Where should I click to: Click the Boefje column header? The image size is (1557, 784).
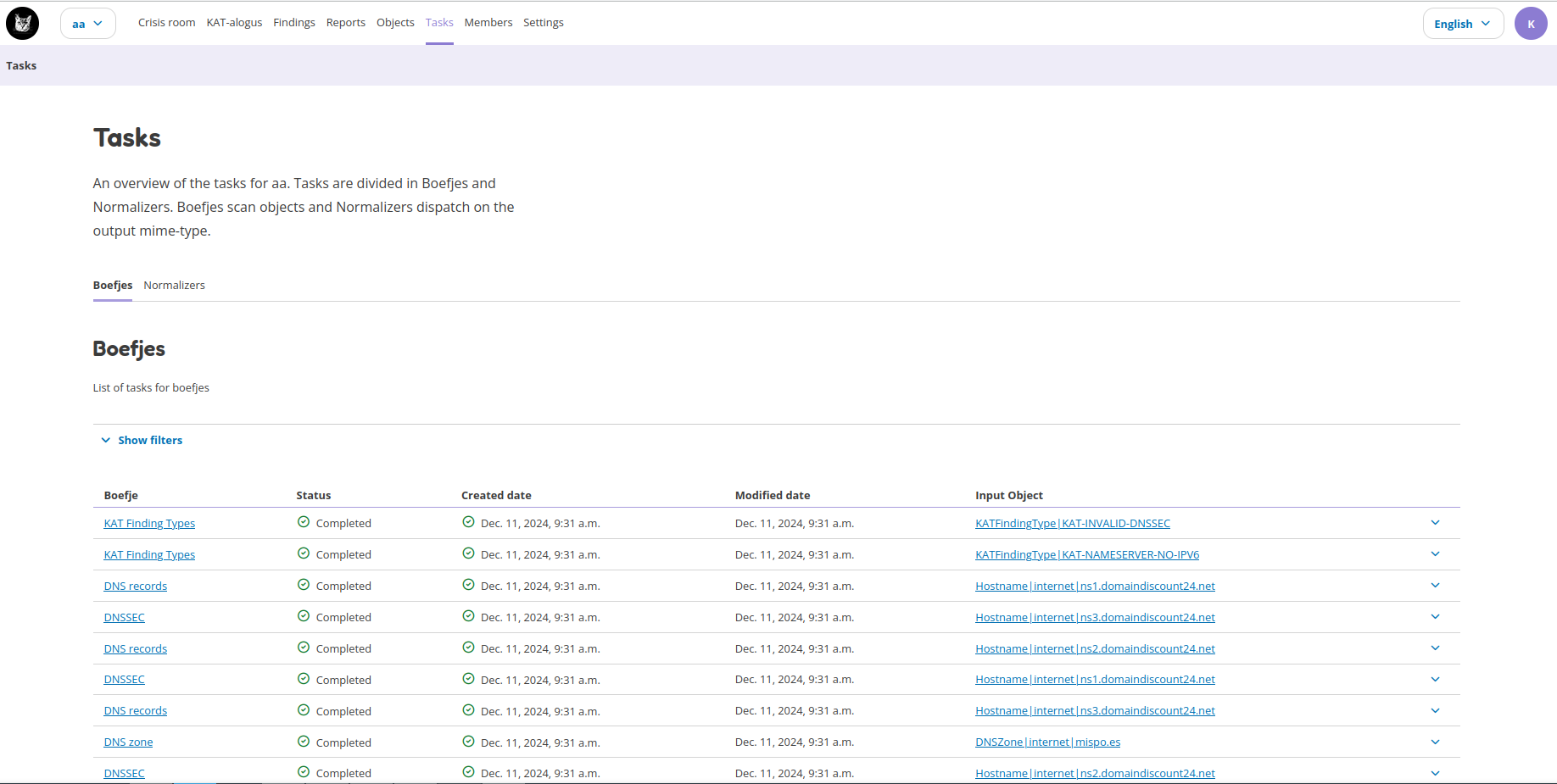[x=121, y=496]
